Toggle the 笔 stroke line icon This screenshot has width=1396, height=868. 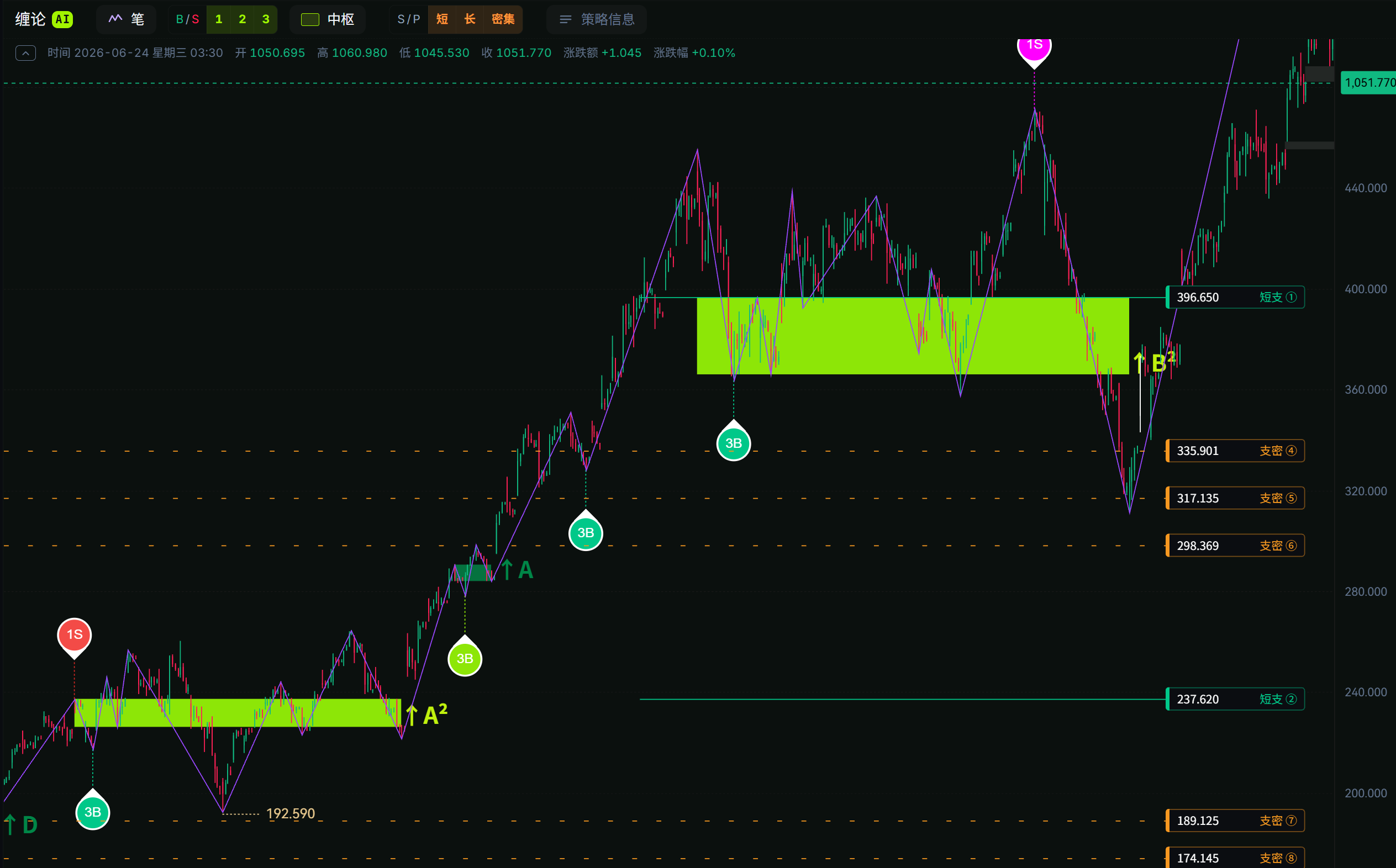pyautogui.click(x=115, y=19)
